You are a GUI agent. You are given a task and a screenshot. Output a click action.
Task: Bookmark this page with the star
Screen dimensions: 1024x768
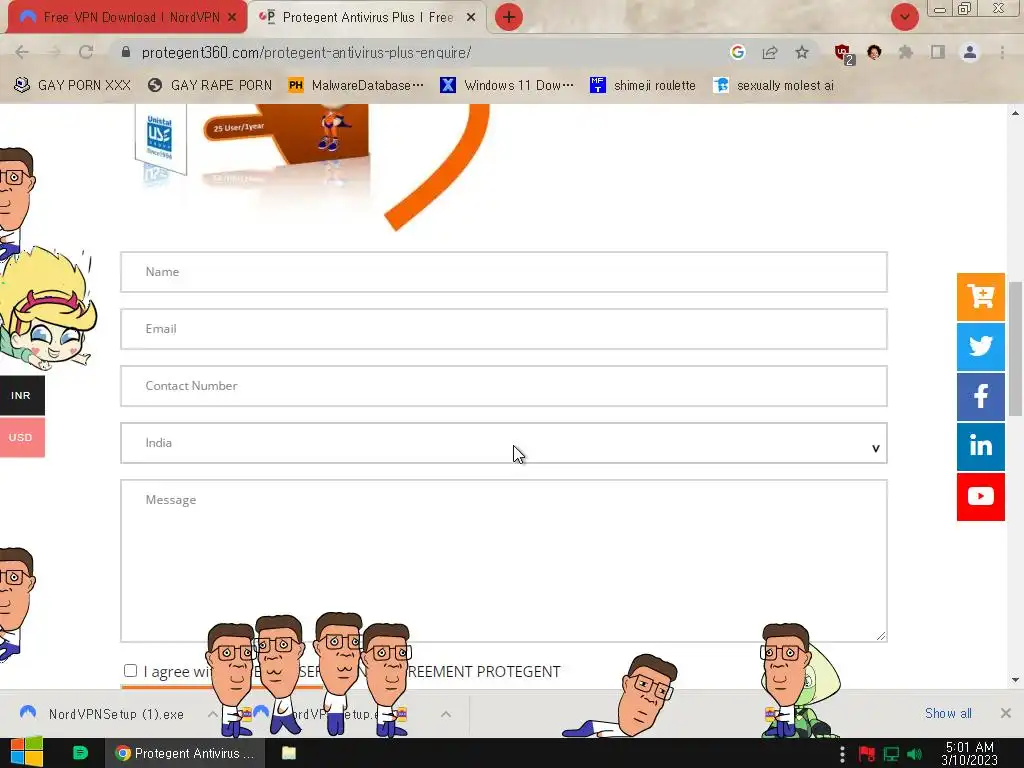click(802, 52)
